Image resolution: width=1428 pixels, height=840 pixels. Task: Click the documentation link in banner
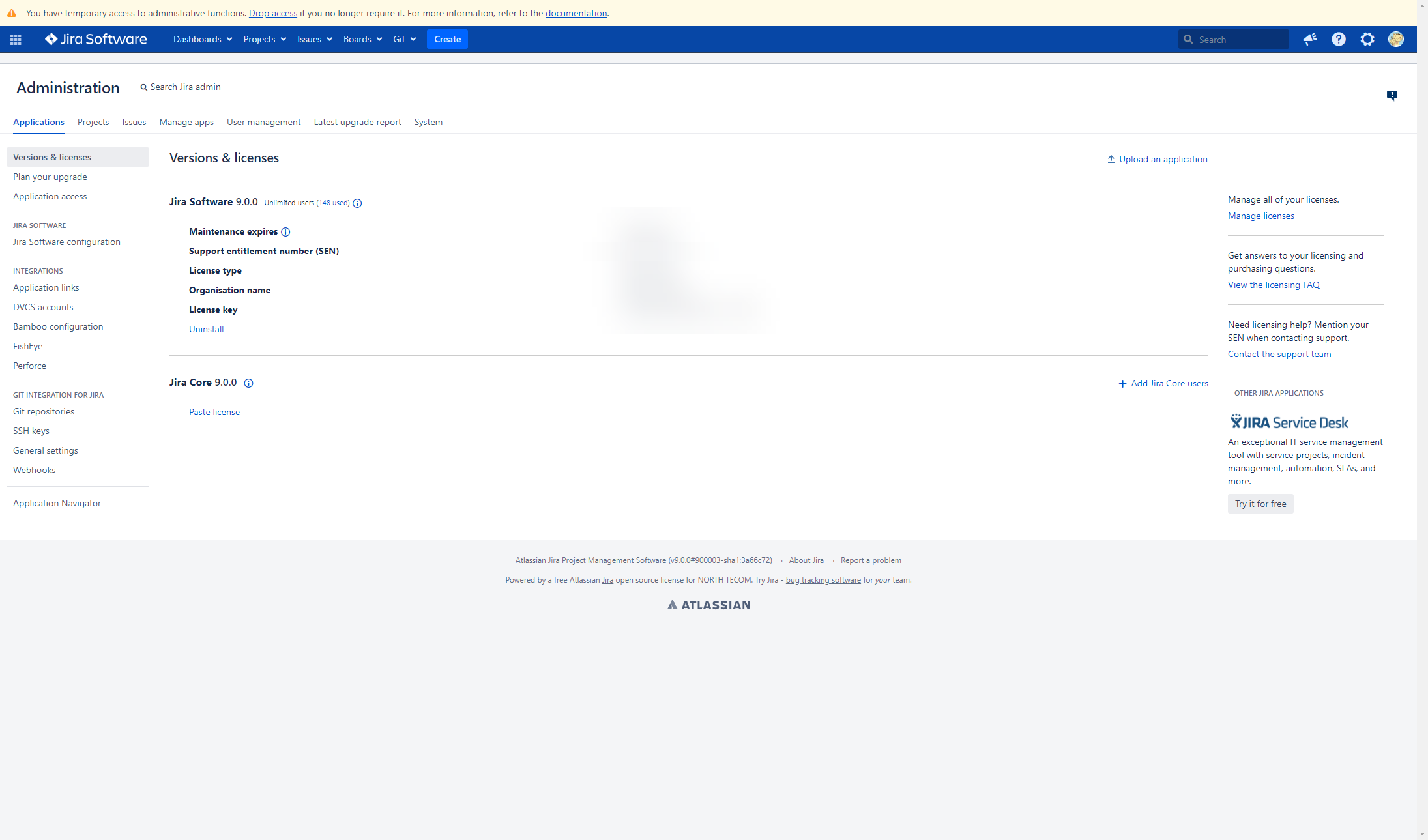click(x=576, y=13)
